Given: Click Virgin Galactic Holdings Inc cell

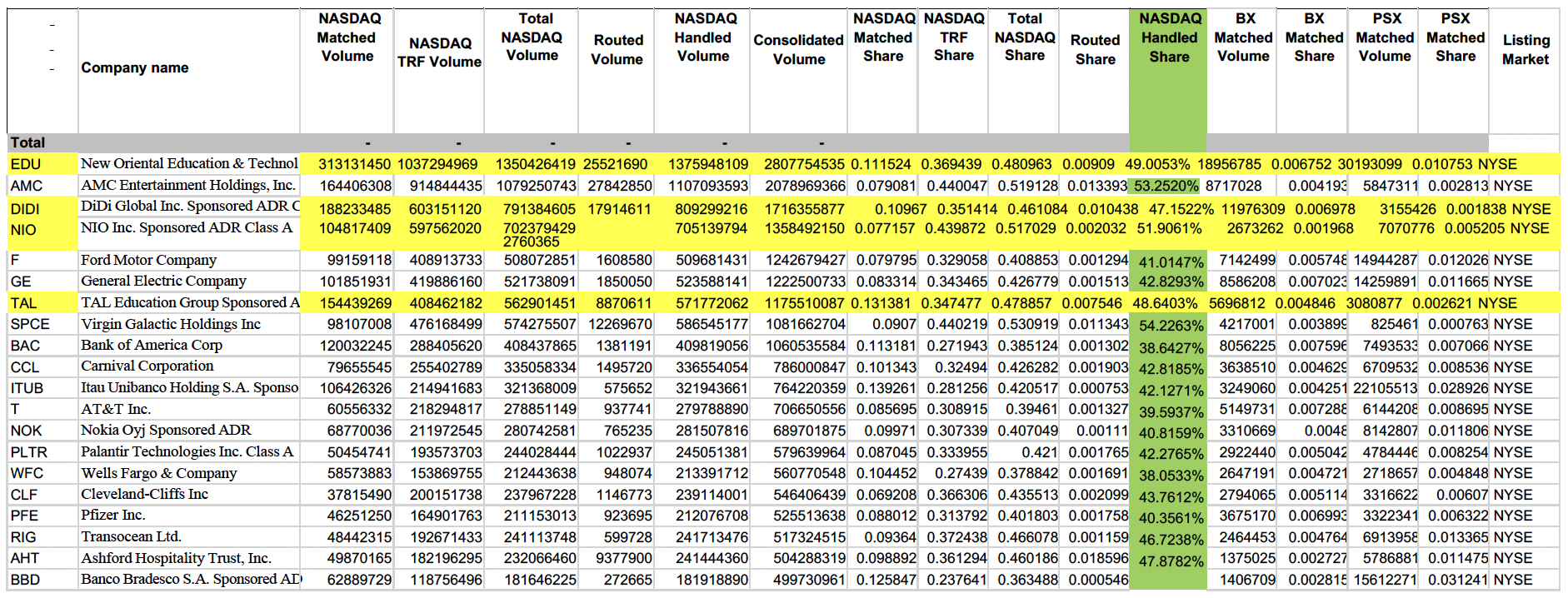Looking at the screenshot, I should [x=171, y=324].
